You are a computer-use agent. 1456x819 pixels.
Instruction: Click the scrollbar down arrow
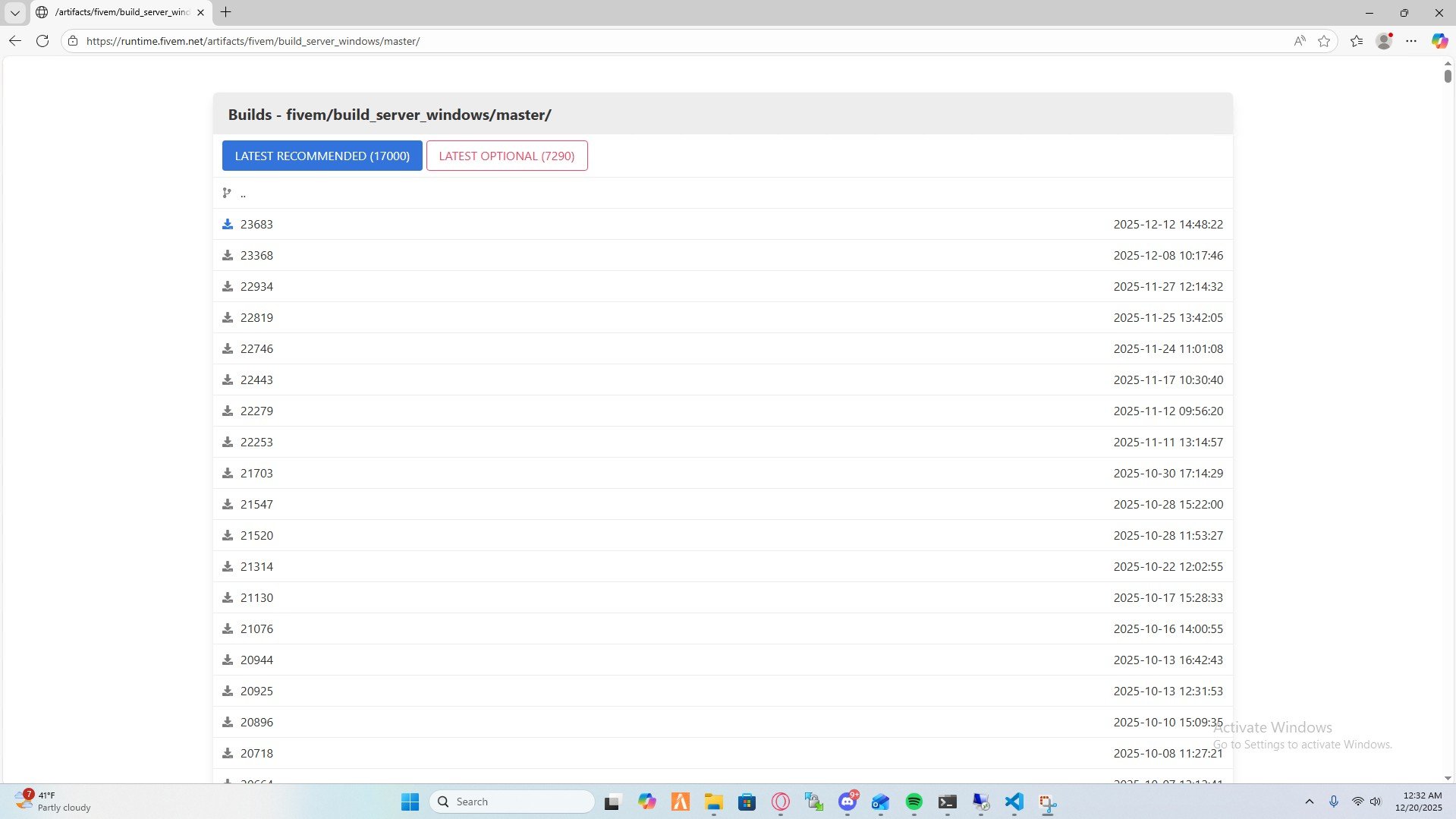[x=1448, y=778]
